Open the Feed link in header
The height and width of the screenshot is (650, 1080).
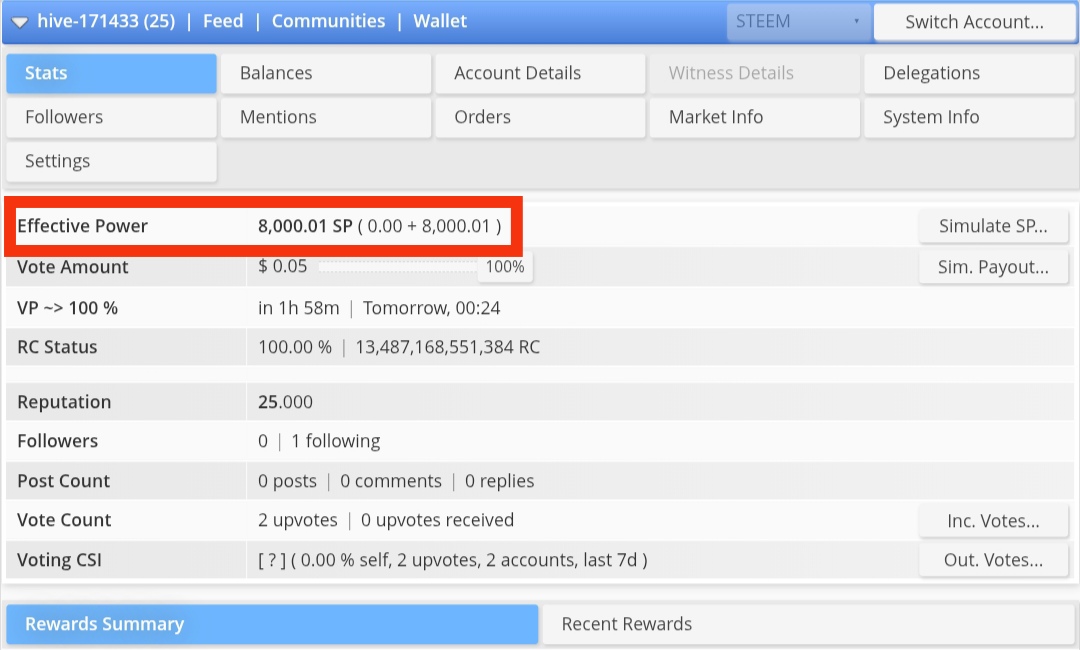pyautogui.click(x=223, y=21)
